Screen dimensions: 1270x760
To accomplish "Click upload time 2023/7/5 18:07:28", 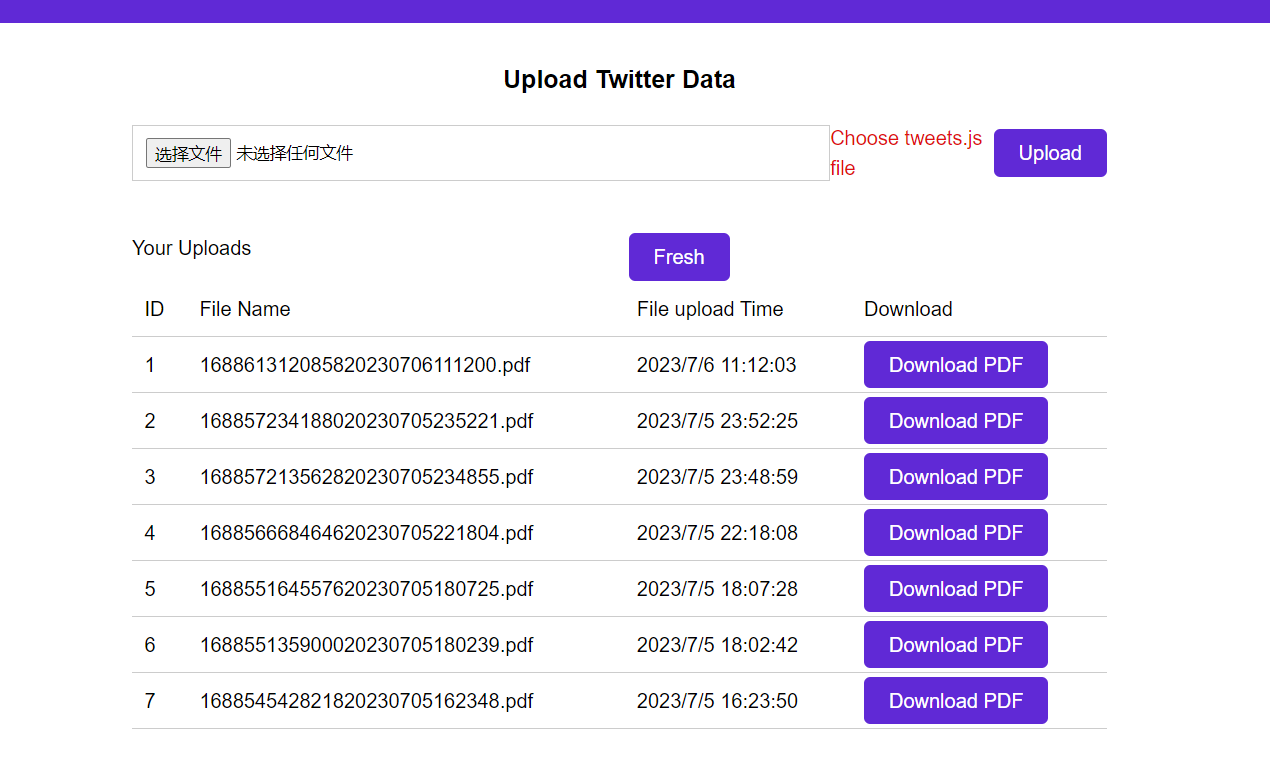I will pyautogui.click(x=718, y=589).
